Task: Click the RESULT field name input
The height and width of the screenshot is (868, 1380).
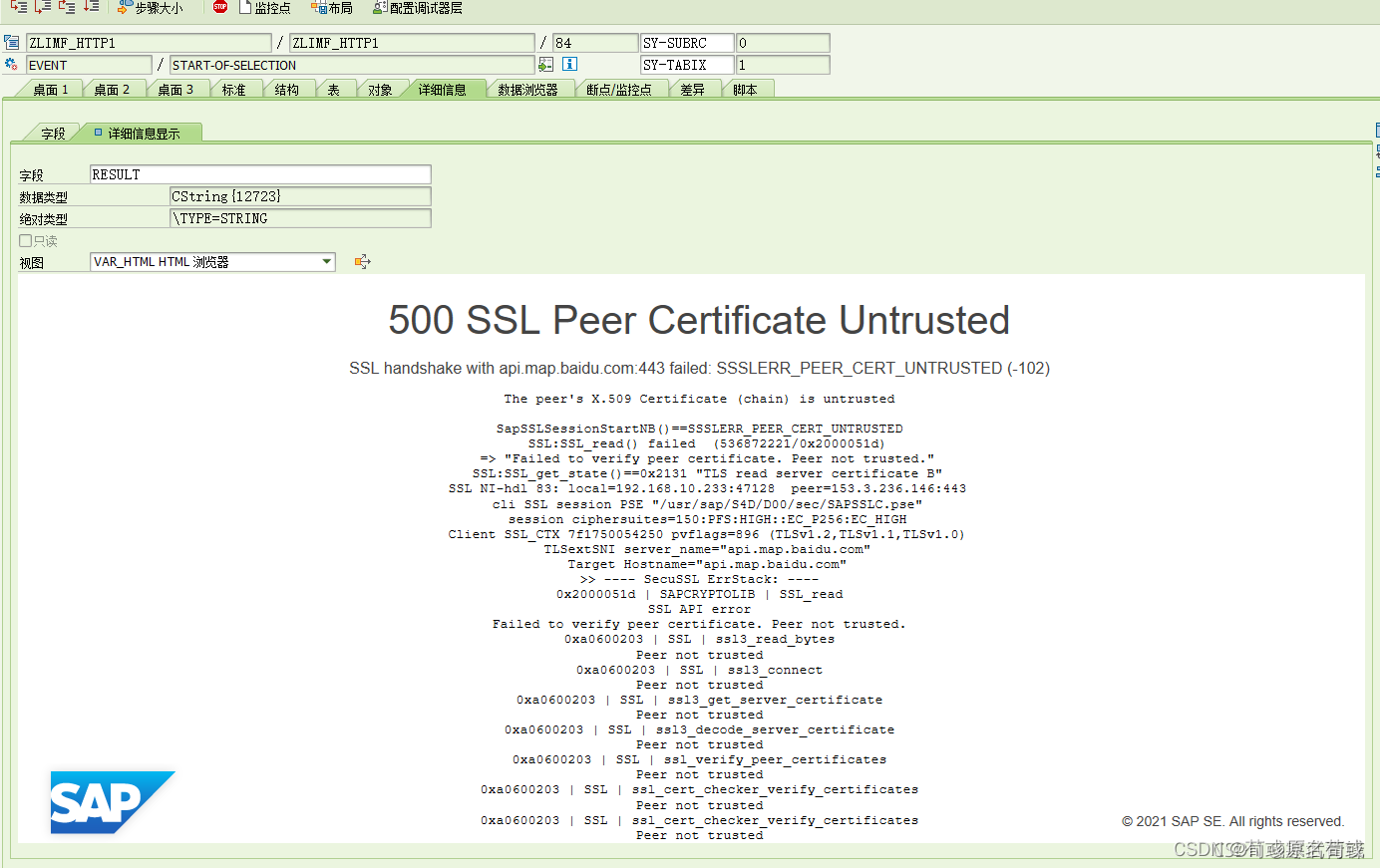Action: (x=260, y=174)
